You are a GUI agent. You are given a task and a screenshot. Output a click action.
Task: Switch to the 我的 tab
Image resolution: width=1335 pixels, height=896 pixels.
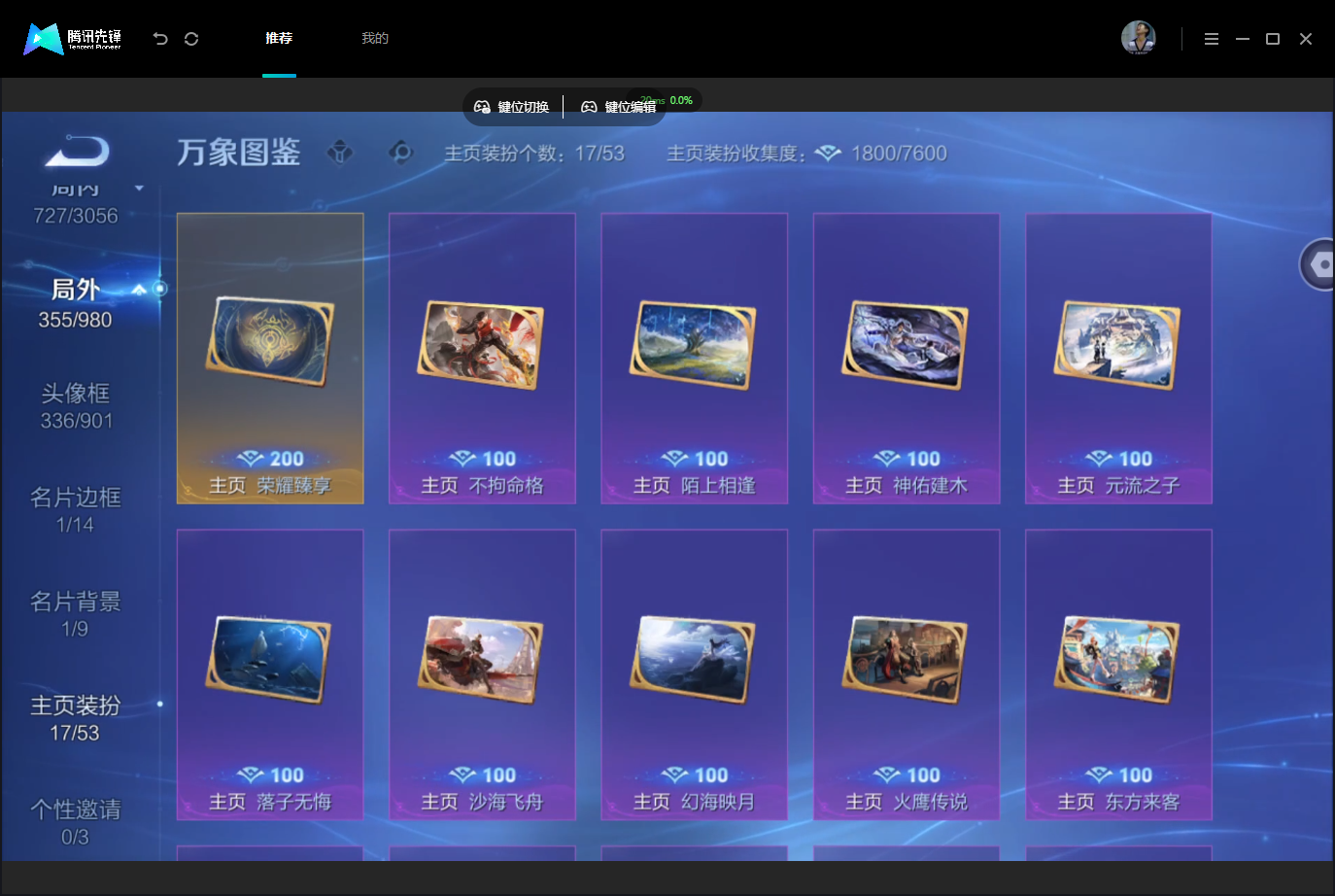tap(375, 39)
